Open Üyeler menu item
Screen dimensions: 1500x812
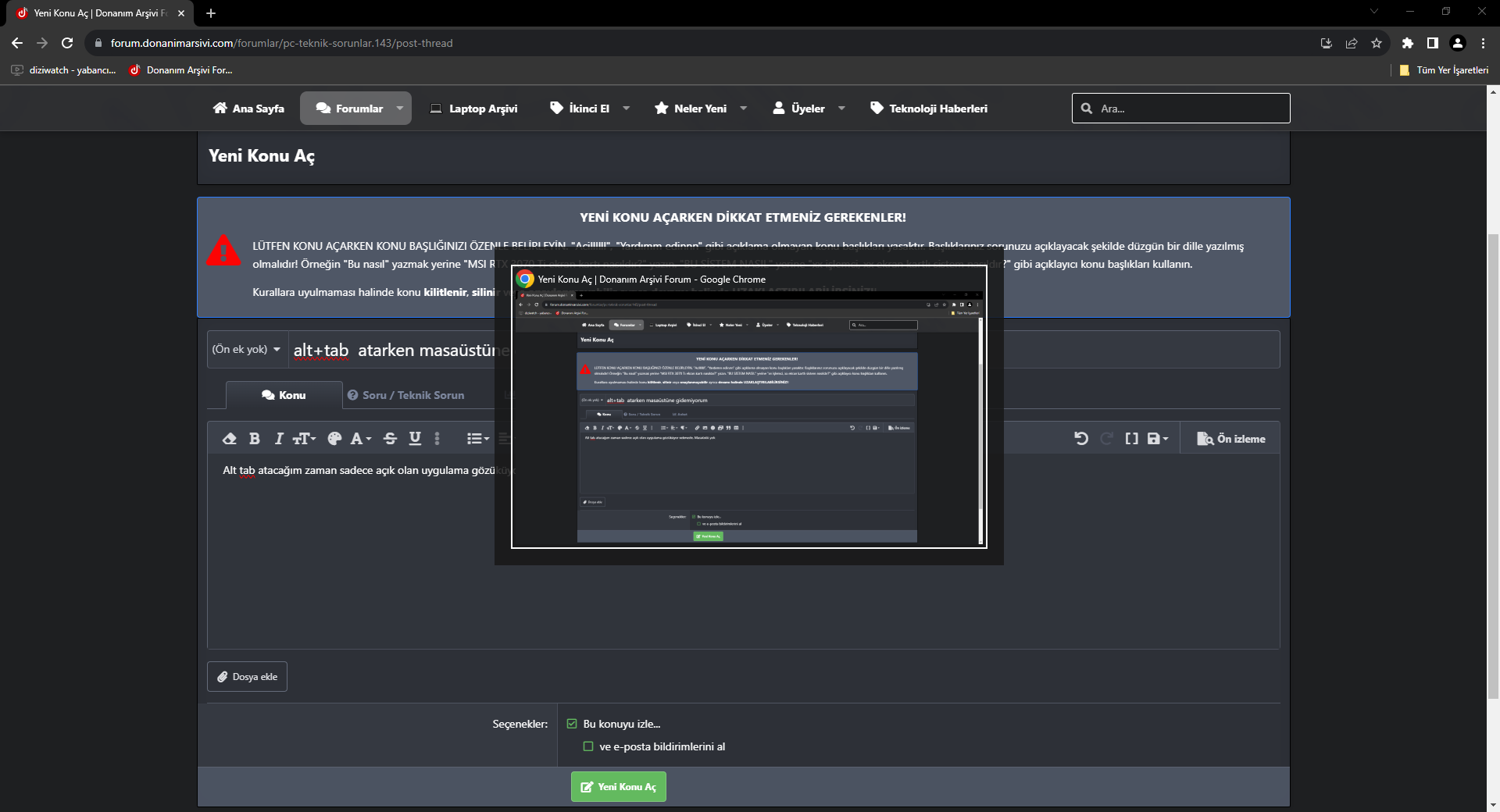798,109
